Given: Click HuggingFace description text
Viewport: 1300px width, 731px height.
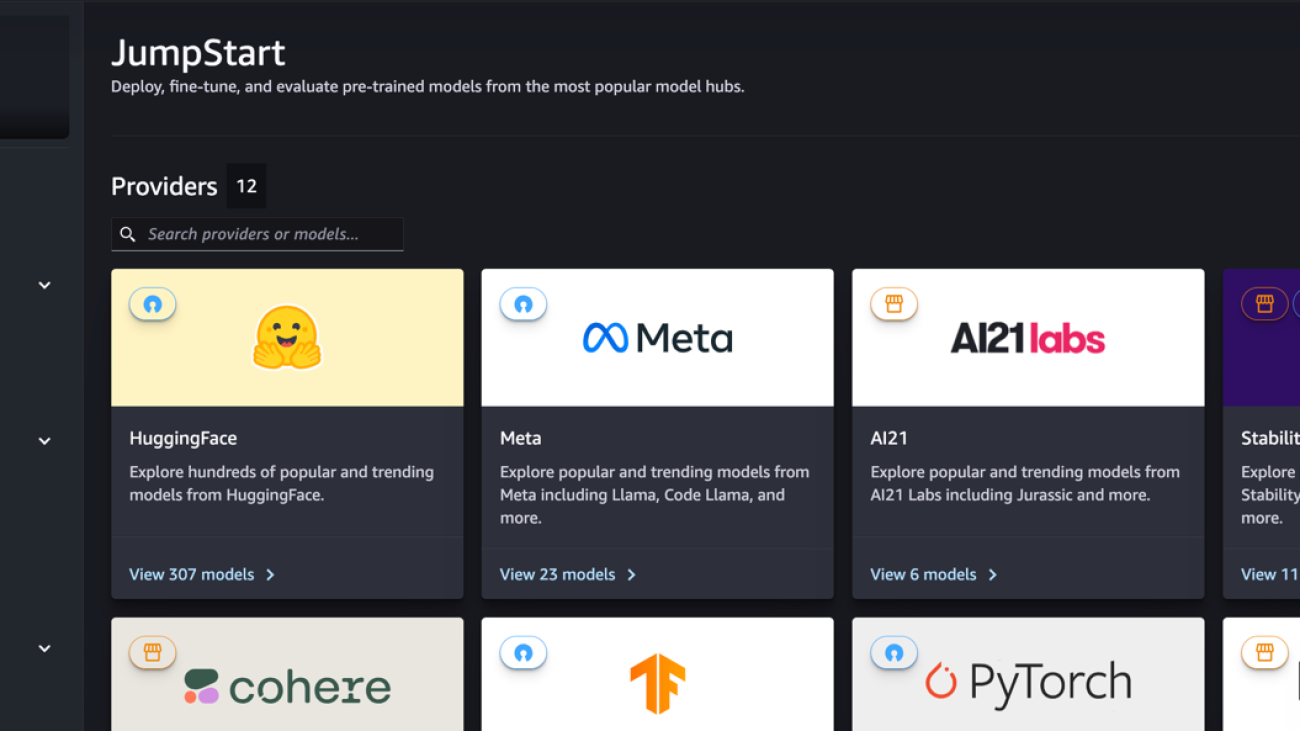Looking at the screenshot, I should click(x=281, y=483).
